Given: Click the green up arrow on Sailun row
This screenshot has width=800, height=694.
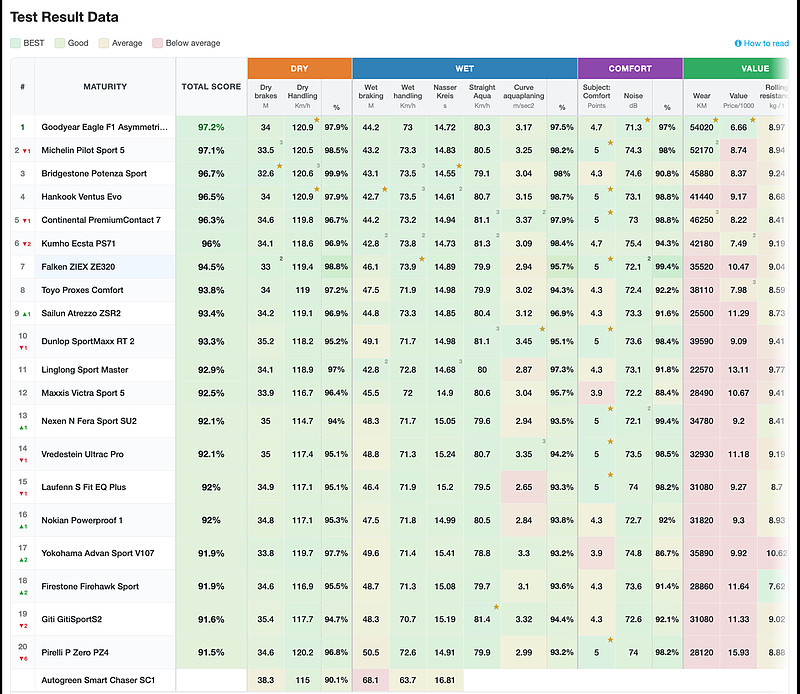Looking at the screenshot, I should 25,314.
